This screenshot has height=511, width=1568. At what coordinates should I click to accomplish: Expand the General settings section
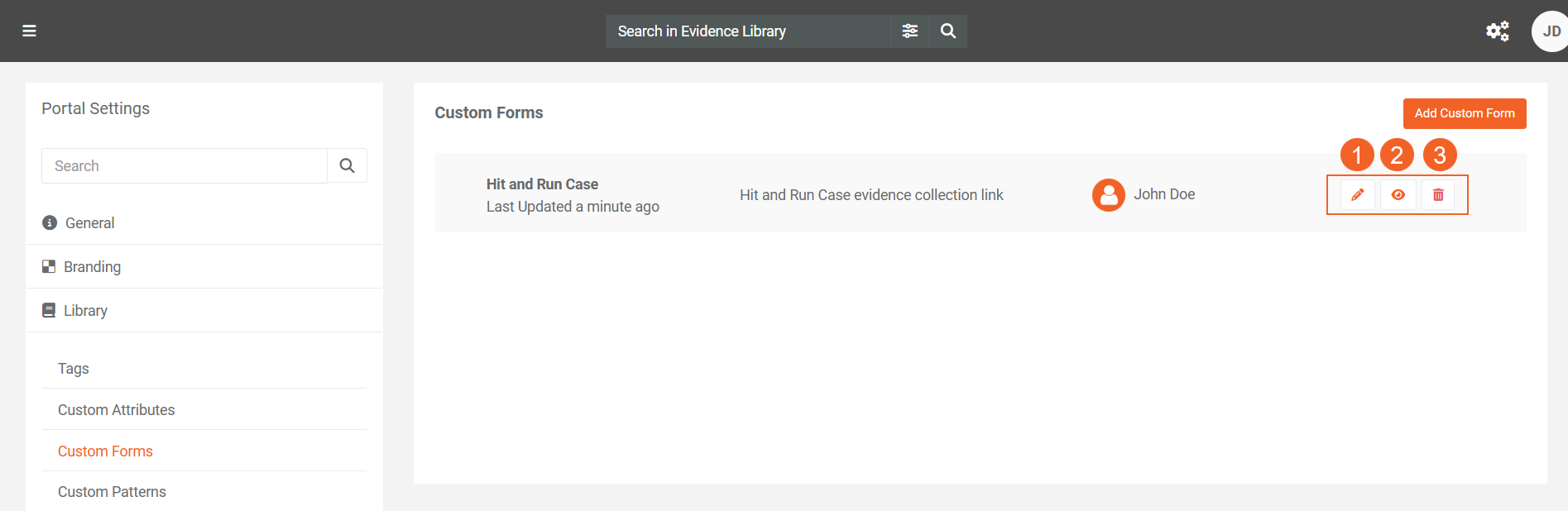(90, 223)
